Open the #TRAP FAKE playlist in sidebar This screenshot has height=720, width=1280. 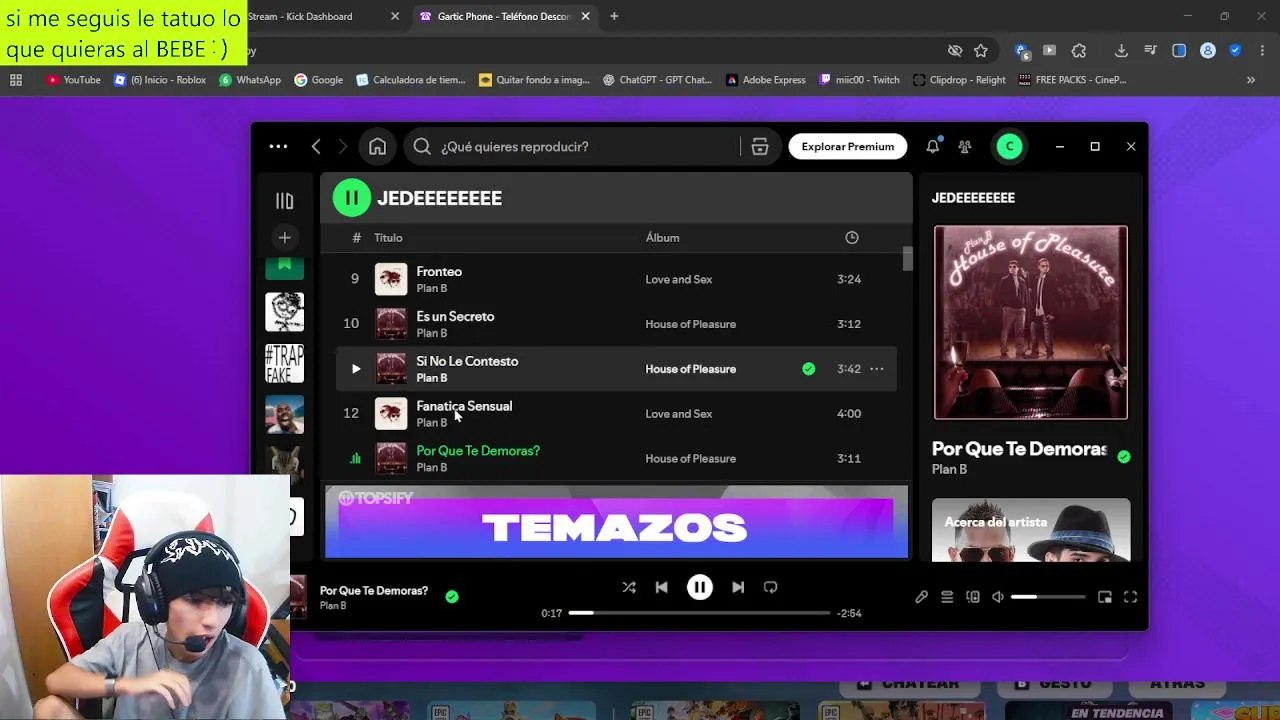284,363
